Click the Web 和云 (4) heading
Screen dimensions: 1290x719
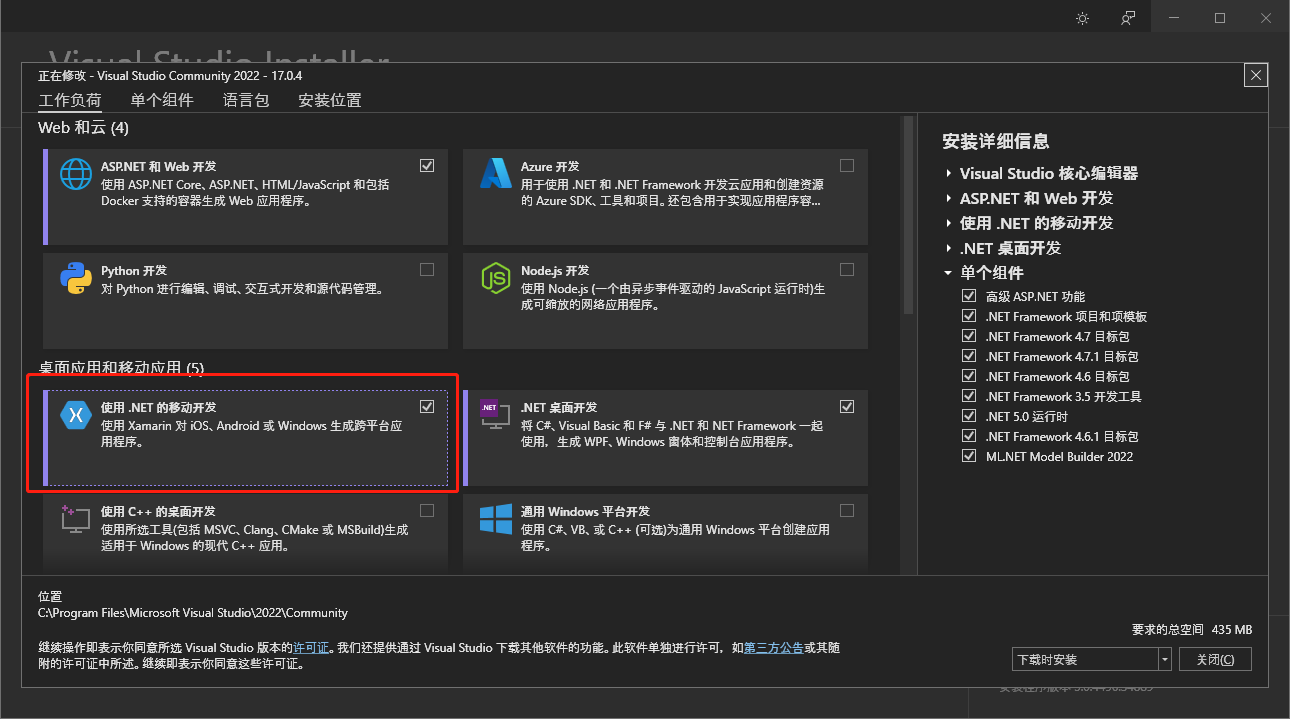(x=84, y=128)
